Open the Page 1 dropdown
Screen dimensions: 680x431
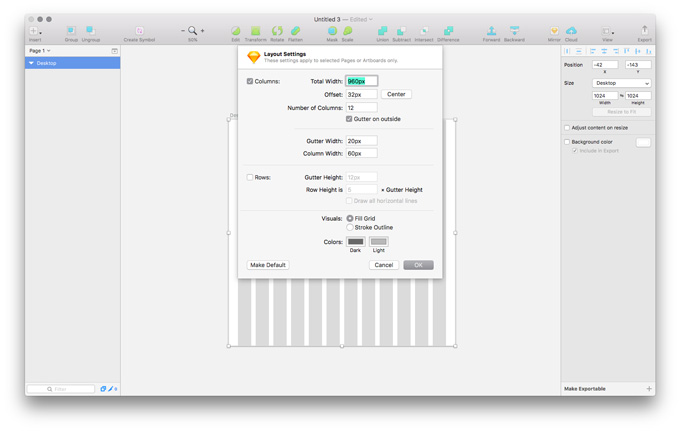click(39, 51)
